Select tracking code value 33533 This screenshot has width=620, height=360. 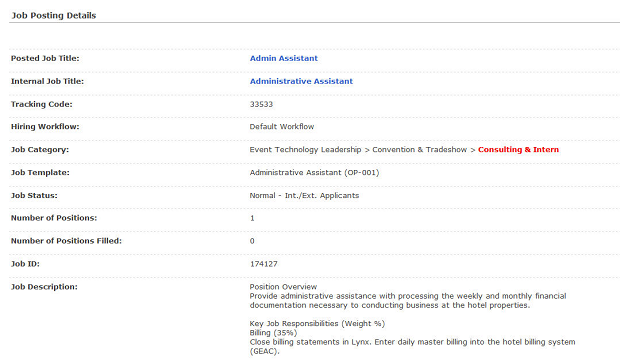click(261, 104)
